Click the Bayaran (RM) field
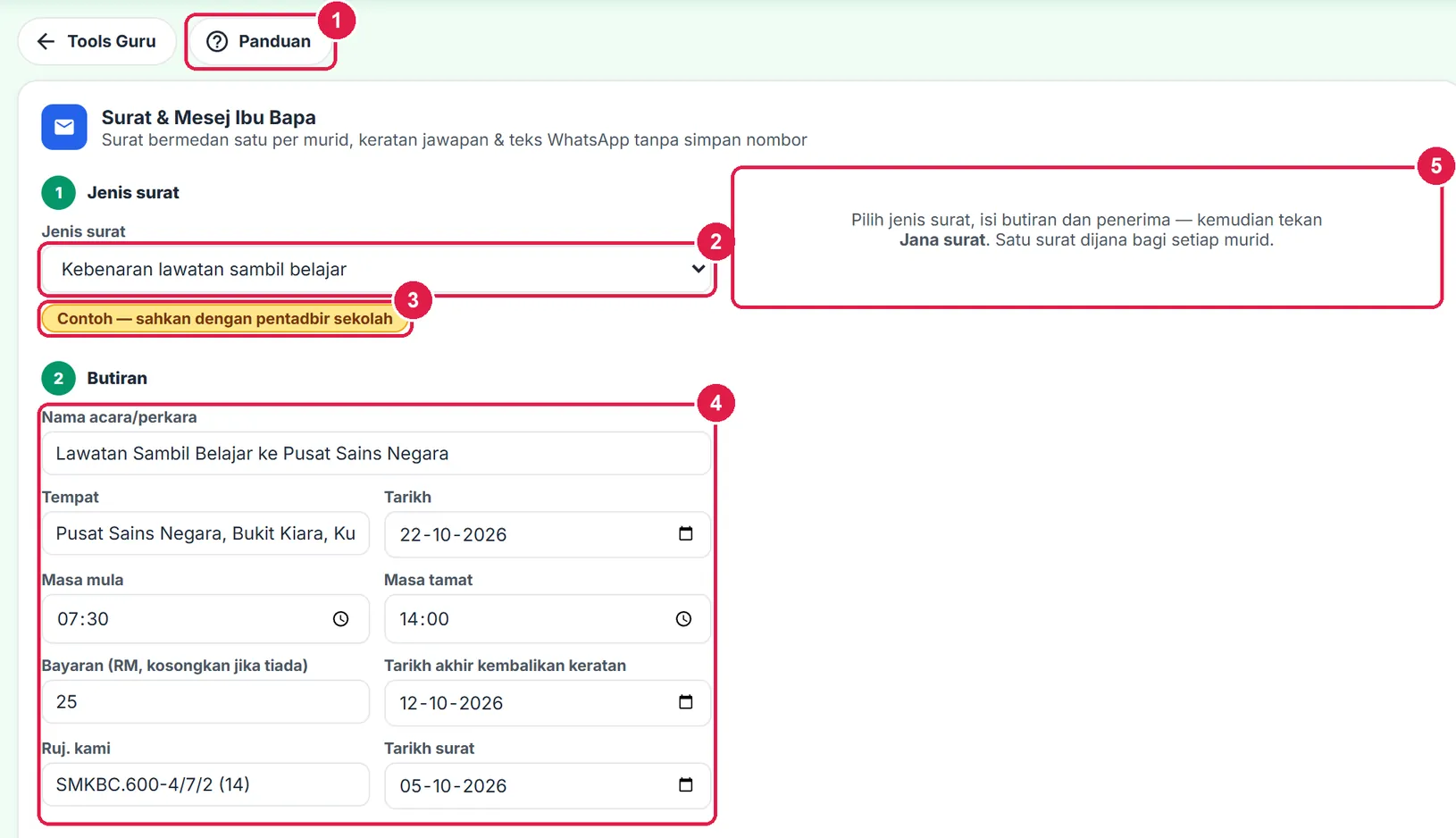The height and width of the screenshot is (838, 1456). click(205, 701)
